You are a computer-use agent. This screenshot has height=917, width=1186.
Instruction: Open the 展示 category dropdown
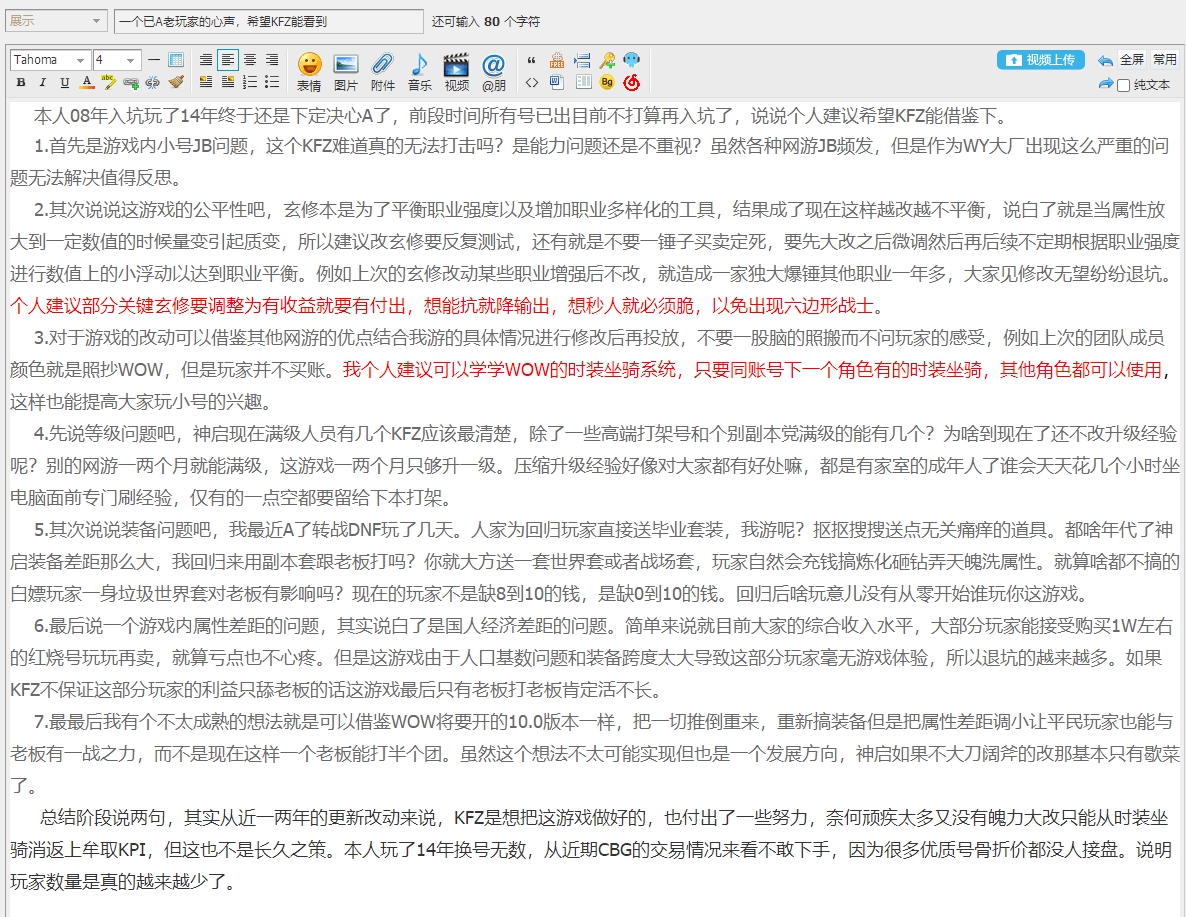(55, 20)
